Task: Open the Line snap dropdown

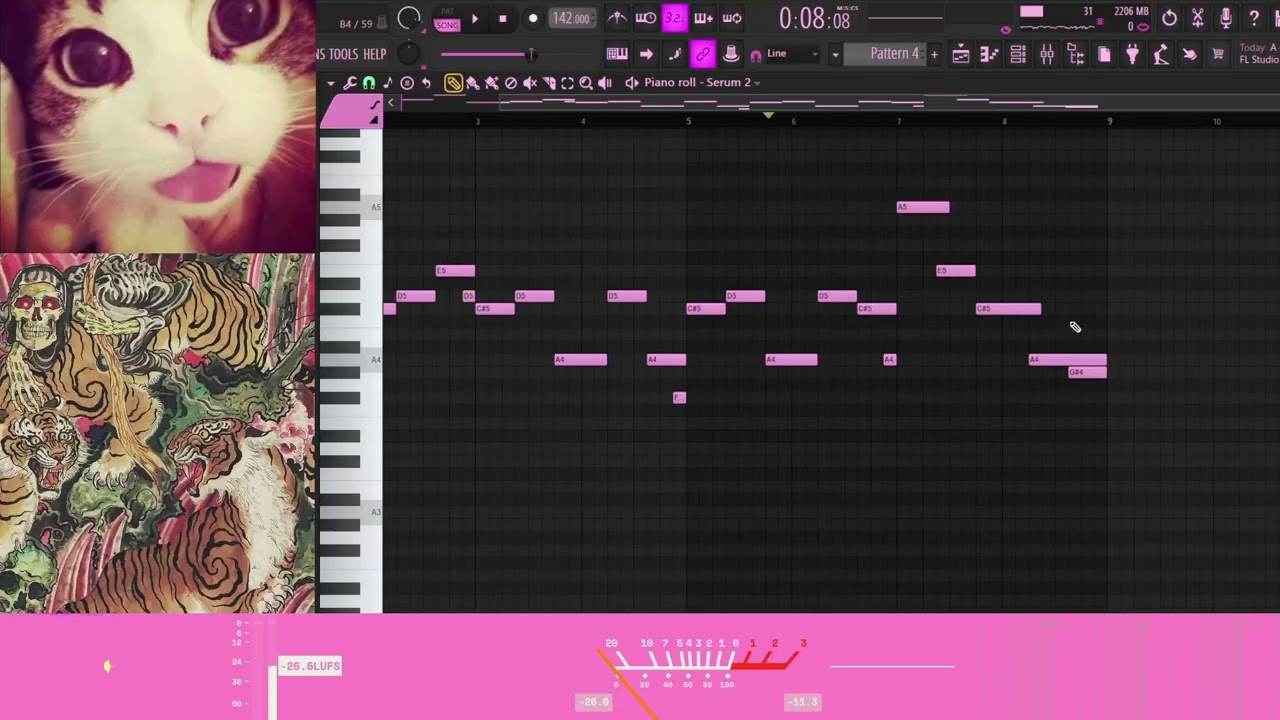Action: click(x=793, y=54)
